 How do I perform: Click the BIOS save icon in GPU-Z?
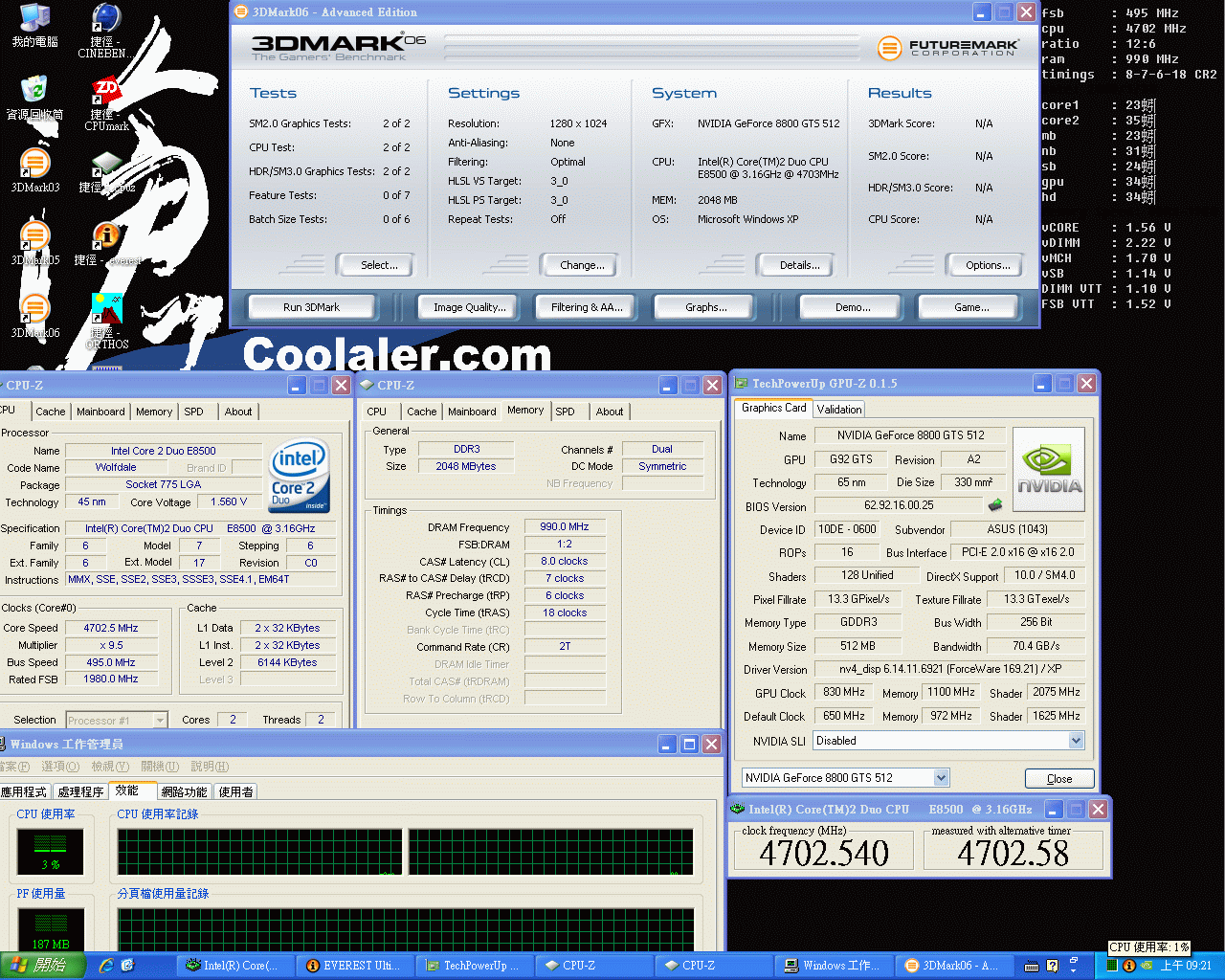995,504
